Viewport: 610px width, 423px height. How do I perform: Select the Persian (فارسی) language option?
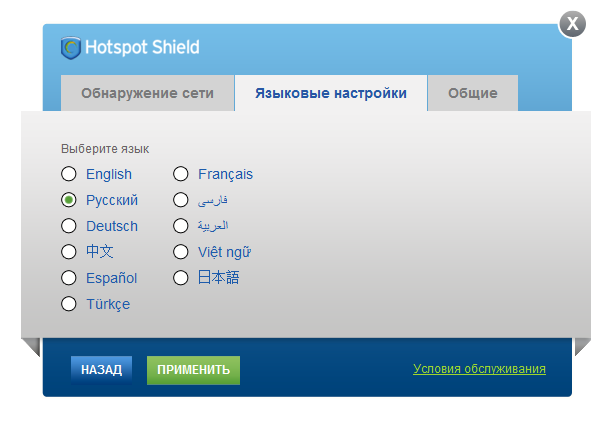[x=181, y=200]
